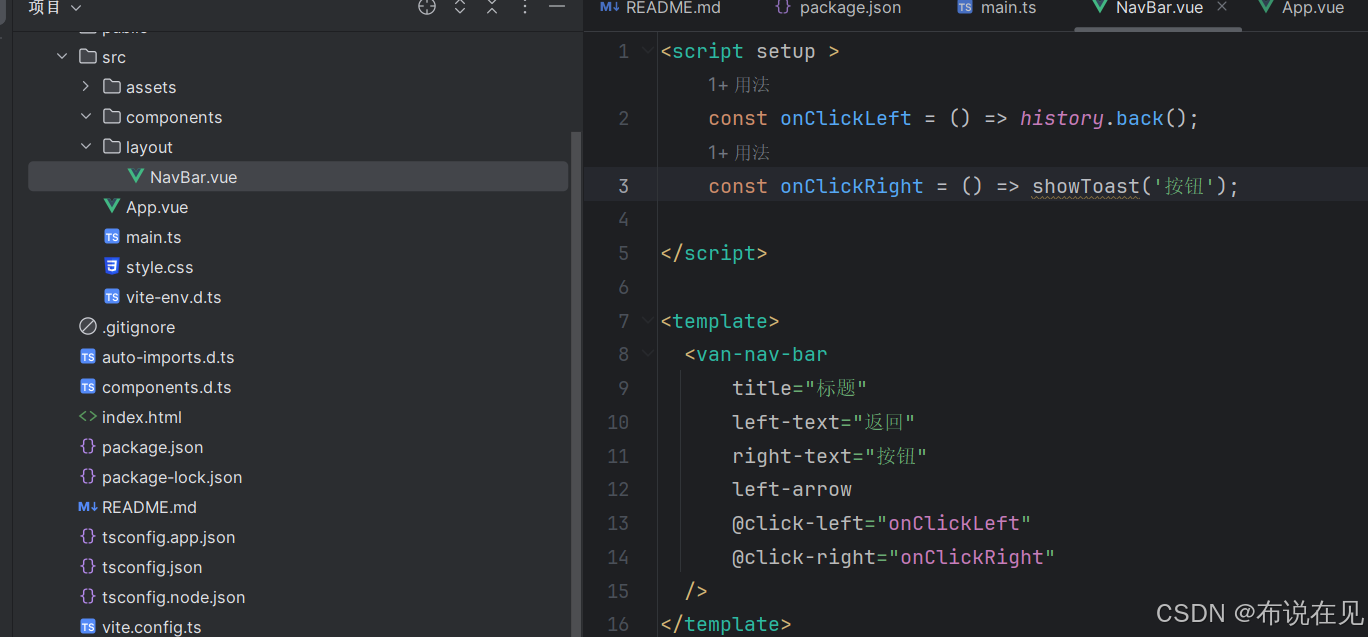Open style.css in the project tree

click(x=160, y=267)
